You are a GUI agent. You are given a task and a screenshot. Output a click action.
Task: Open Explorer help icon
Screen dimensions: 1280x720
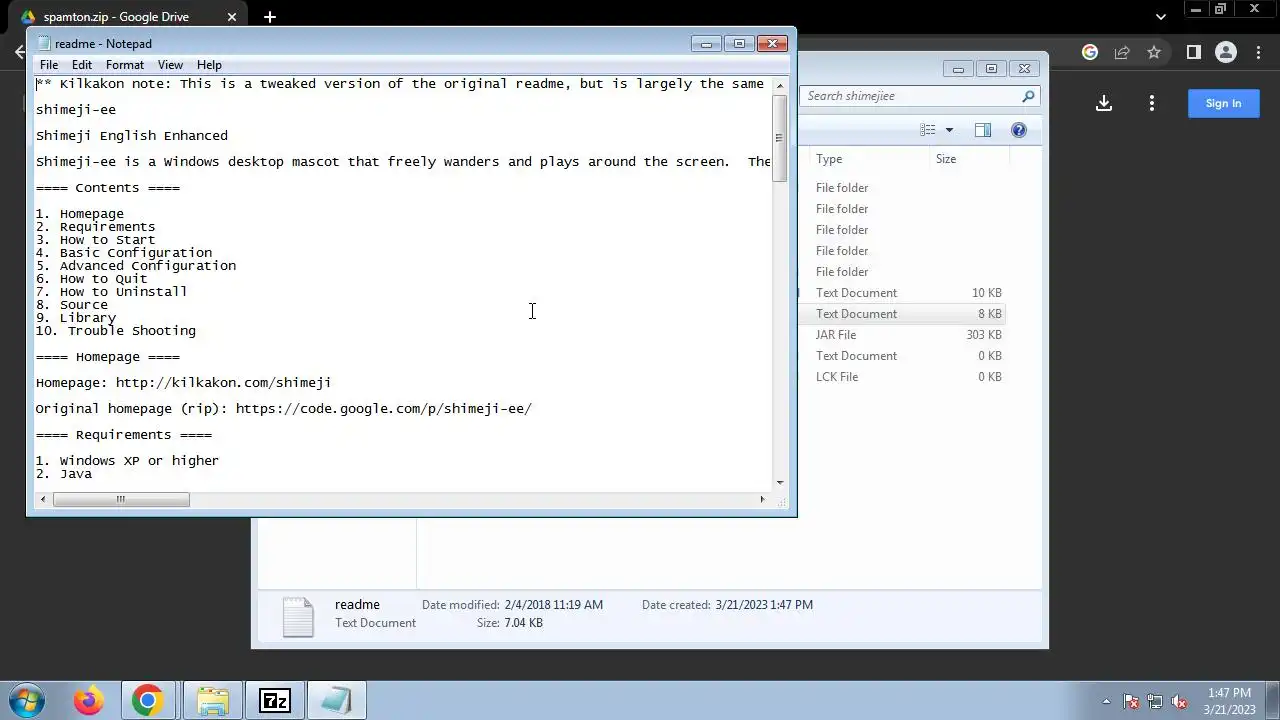click(1019, 130)
